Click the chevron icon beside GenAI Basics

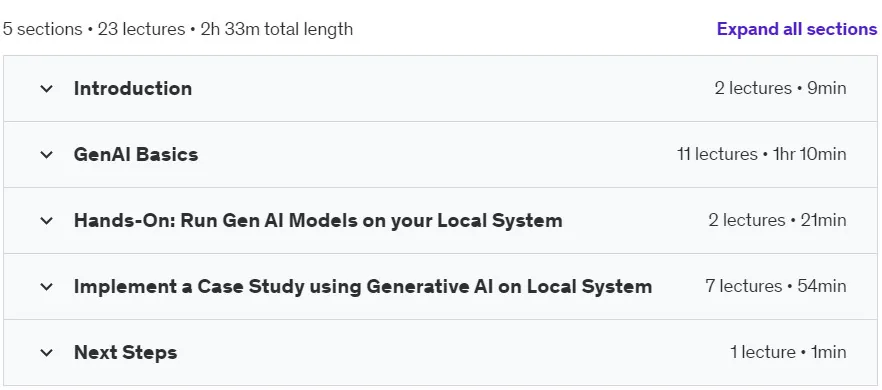click(47, 154)
